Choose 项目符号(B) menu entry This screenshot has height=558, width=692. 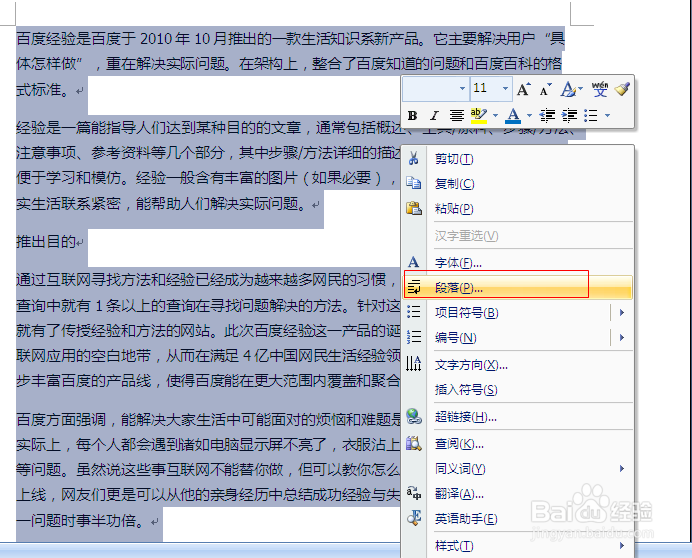coord(467,313)
